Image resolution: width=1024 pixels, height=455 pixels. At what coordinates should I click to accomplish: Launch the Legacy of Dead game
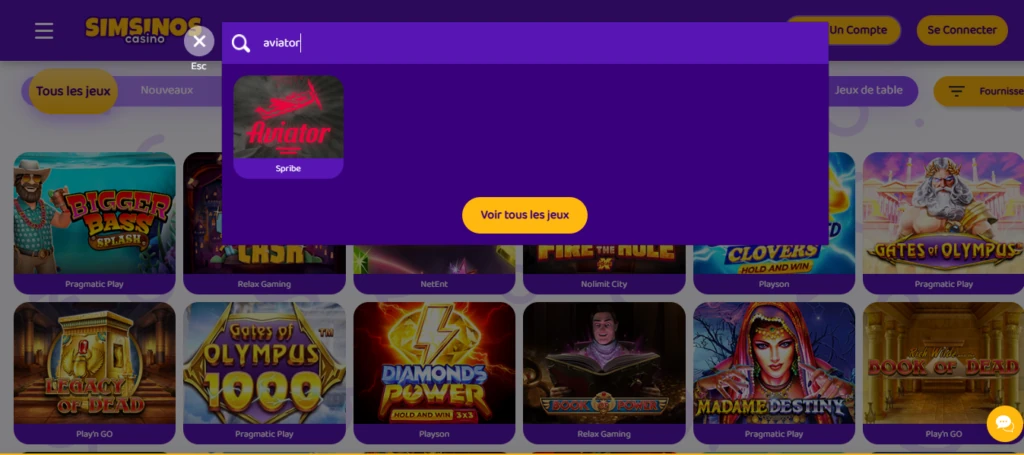tap(95, 373)
